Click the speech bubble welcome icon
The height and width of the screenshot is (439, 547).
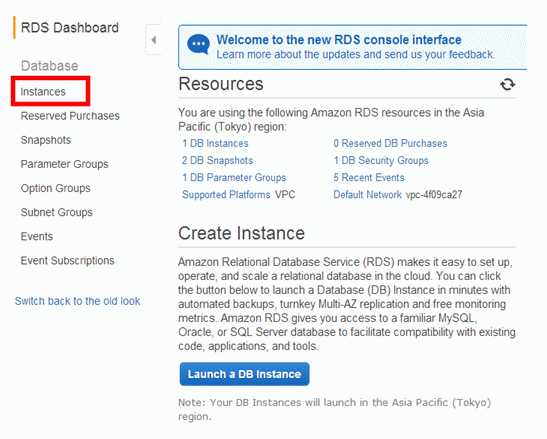point(198,45)
